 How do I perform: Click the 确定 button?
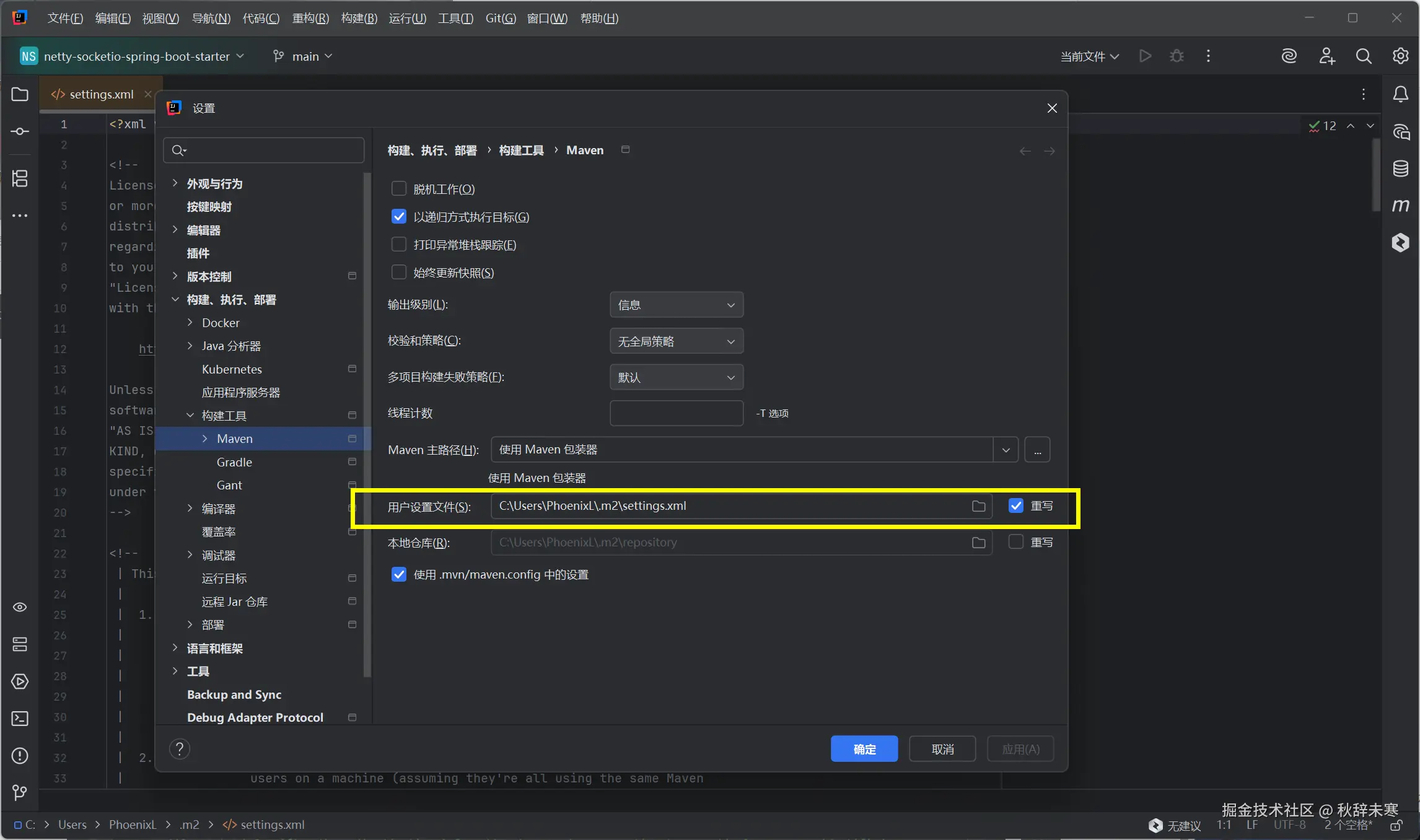(x=864, y=749)
